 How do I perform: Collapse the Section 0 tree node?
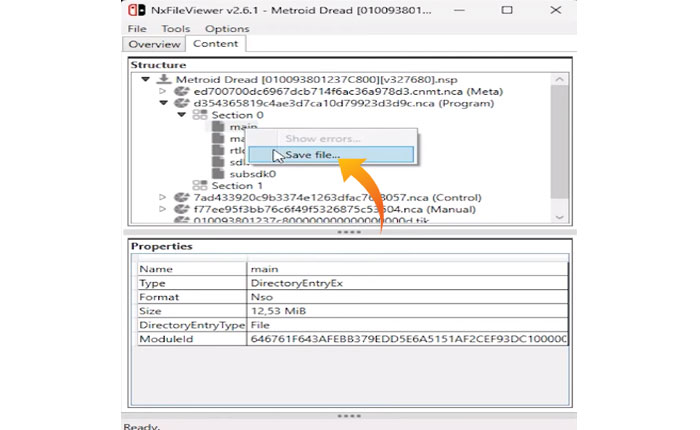click(182, 115)
